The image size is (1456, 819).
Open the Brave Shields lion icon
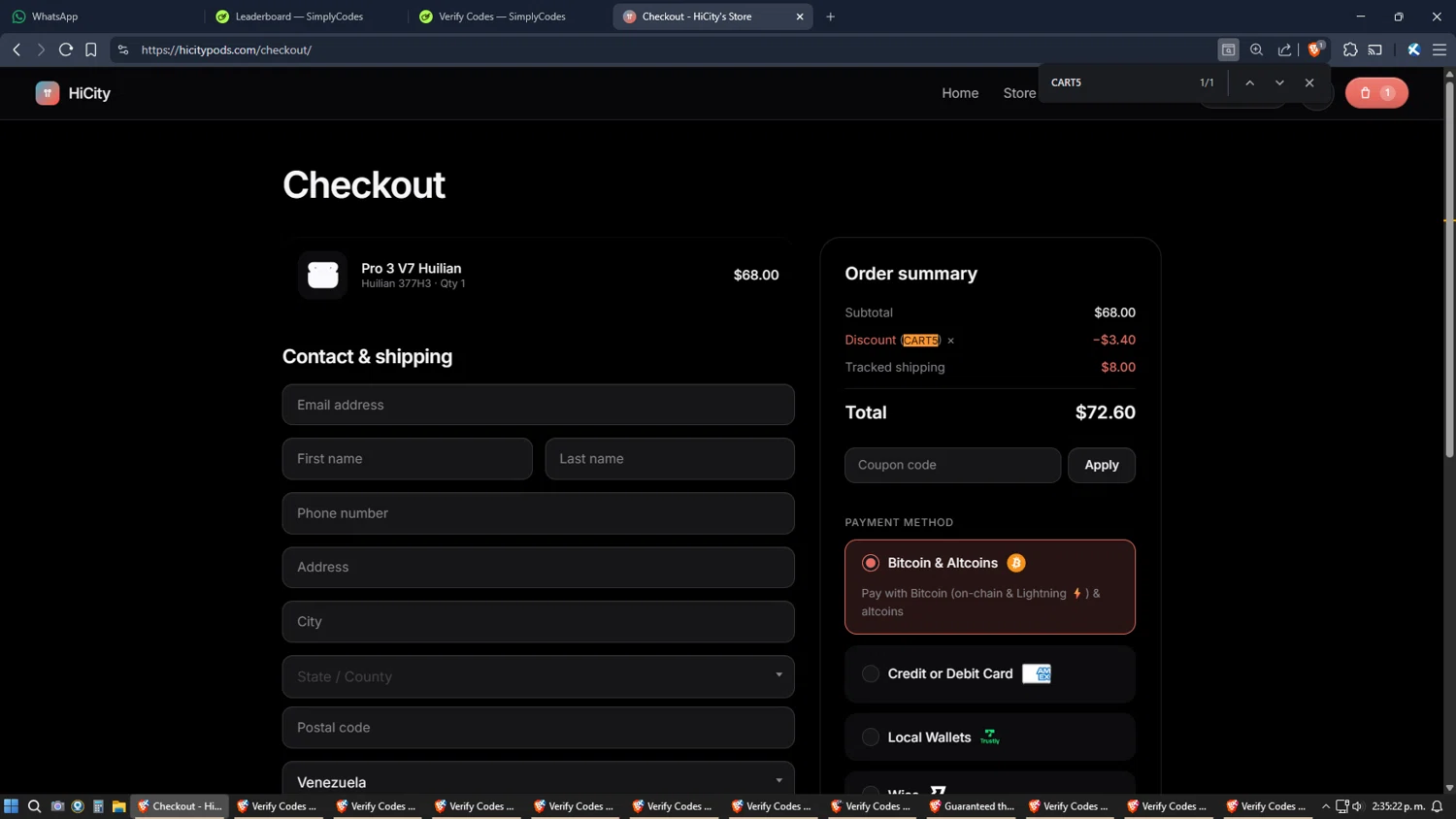[1315, 49]
